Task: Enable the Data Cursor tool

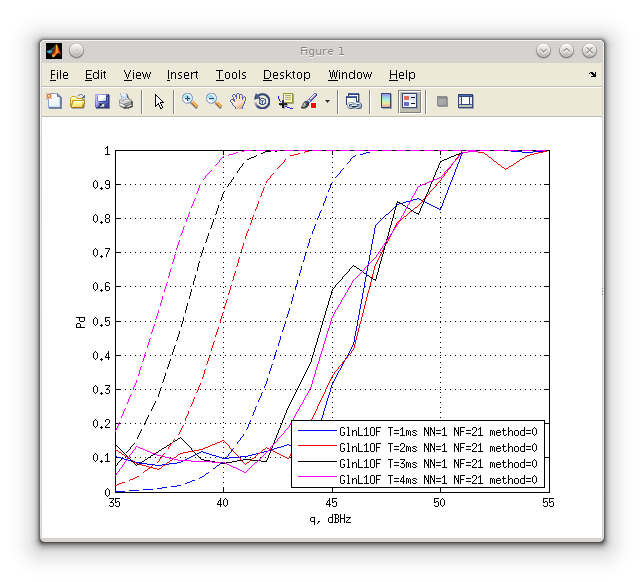Action: click(x=286, y=101)
